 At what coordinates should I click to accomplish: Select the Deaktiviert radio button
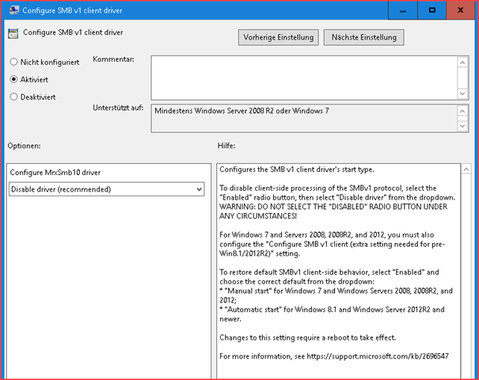point(14,97)
